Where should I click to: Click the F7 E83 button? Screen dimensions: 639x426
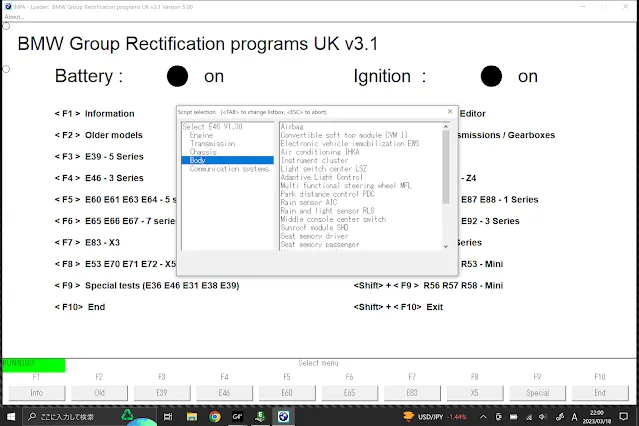click(412, 393)
